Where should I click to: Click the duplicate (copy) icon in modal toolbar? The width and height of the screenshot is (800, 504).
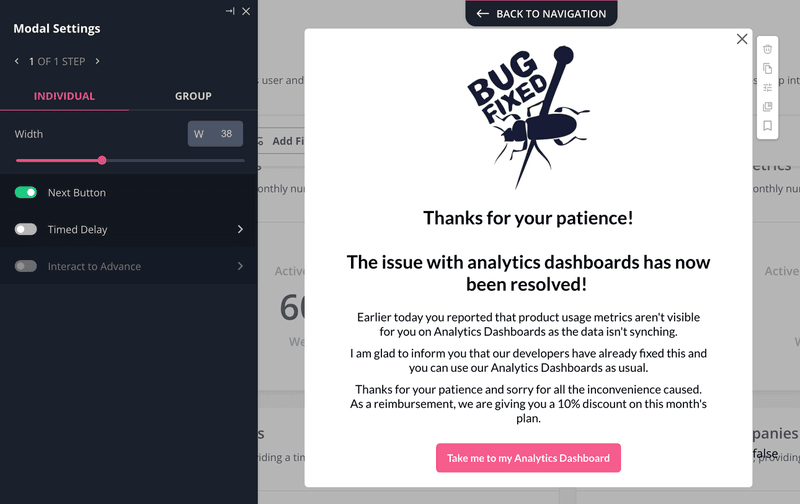point(767,69)
